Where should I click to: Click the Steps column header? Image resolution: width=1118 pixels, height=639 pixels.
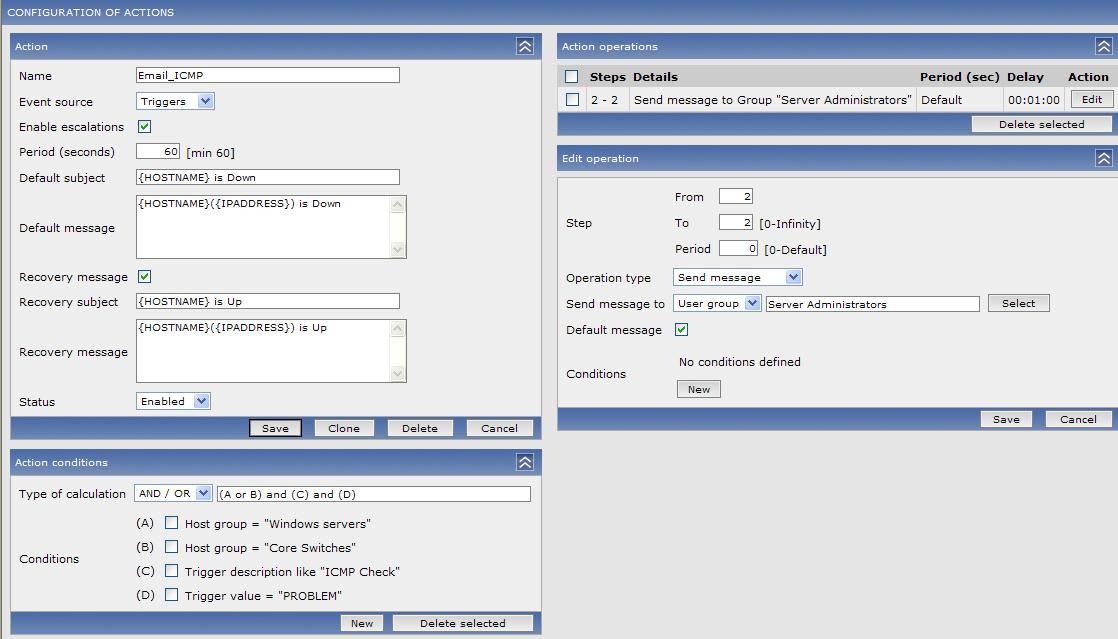[x=607, y=77]
